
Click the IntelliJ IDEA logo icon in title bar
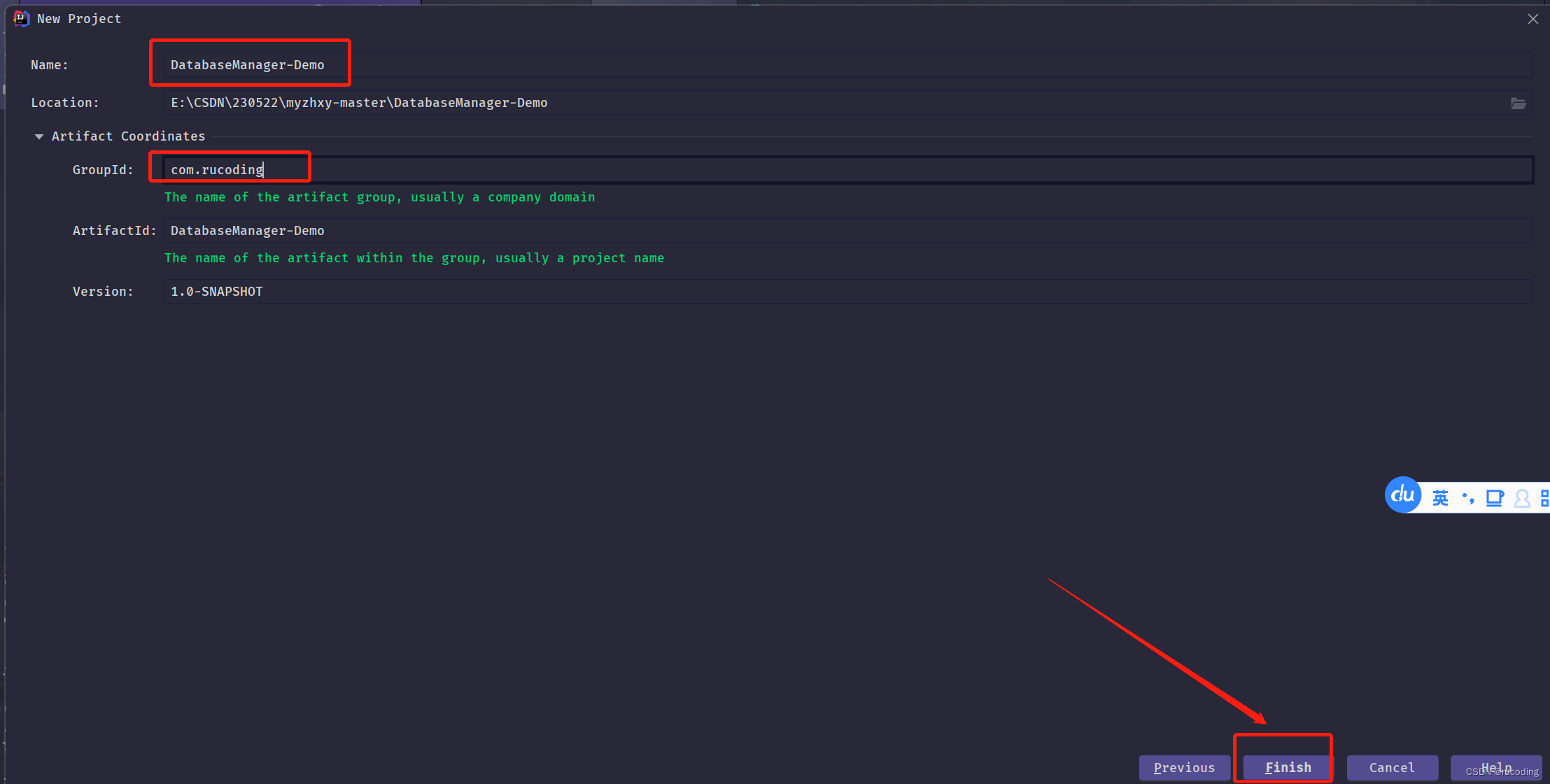21,18
